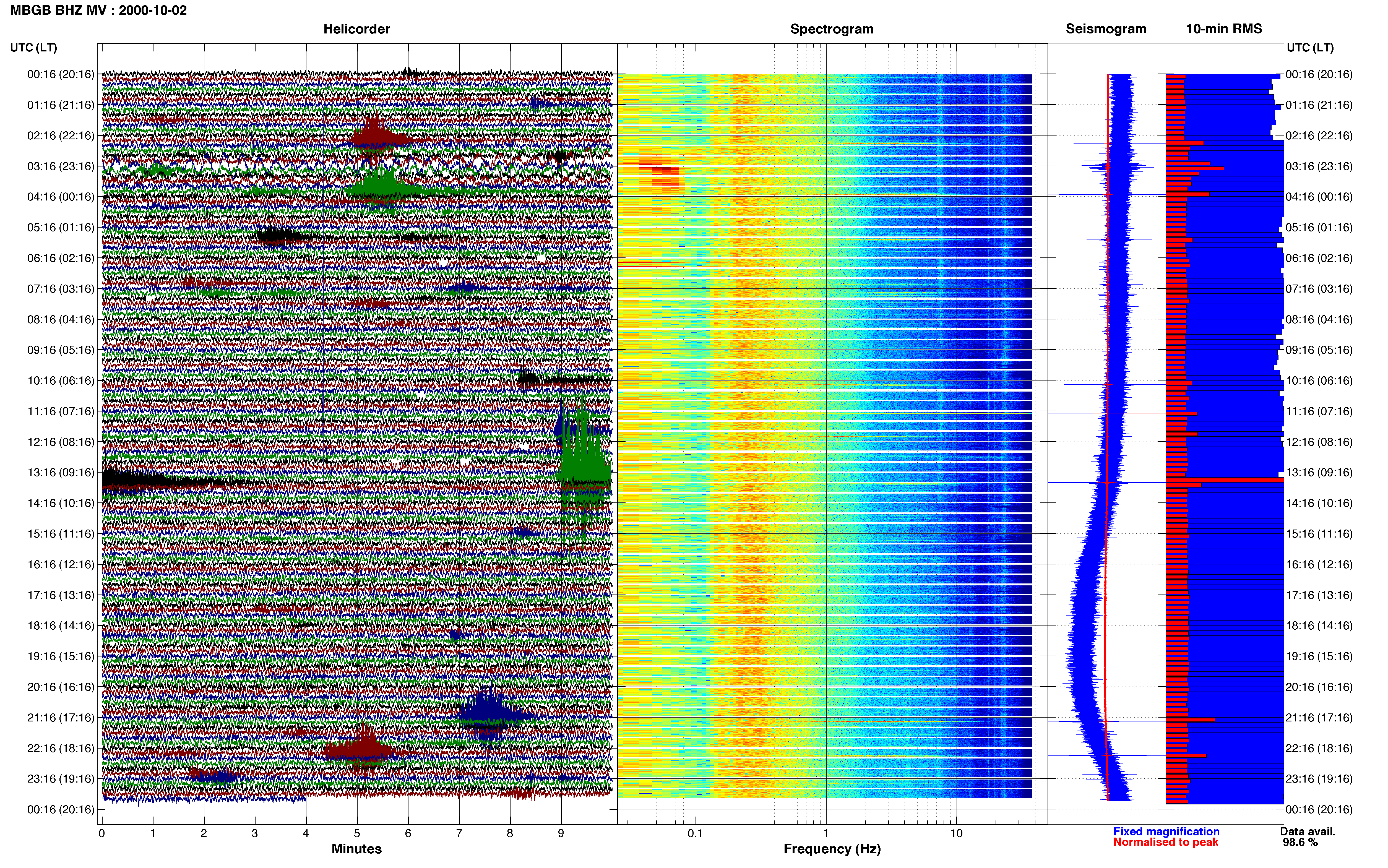Click left time label '17:16 (13:16)'
1388x868 pixels.
[60, 595]
